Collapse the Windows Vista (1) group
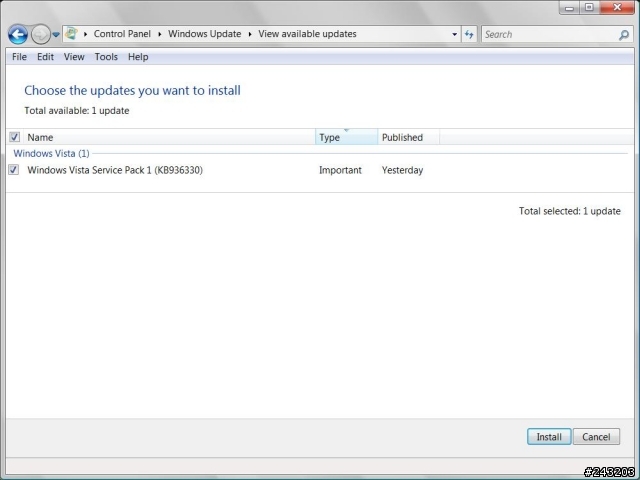The image size is (640, 480). pos(51,153)
